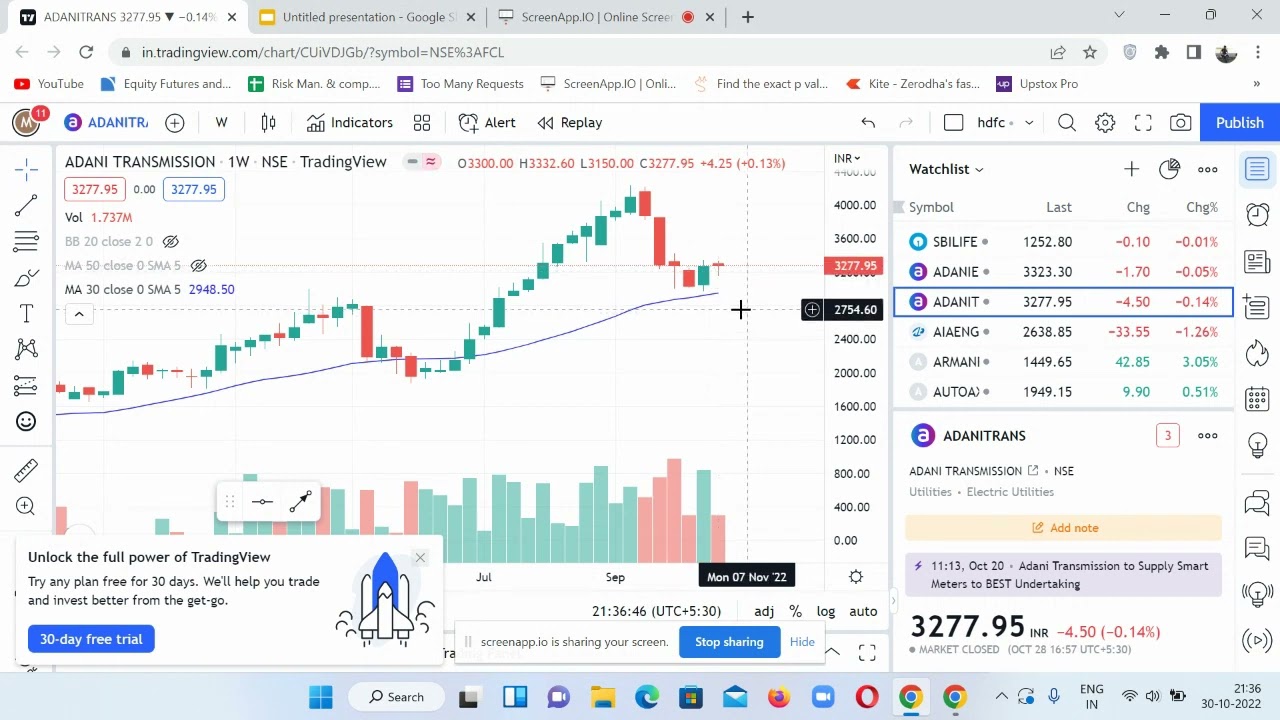Screen dimensions: 1280x720
Task: Open the economic calendar icon
Action: (1257, 400)
